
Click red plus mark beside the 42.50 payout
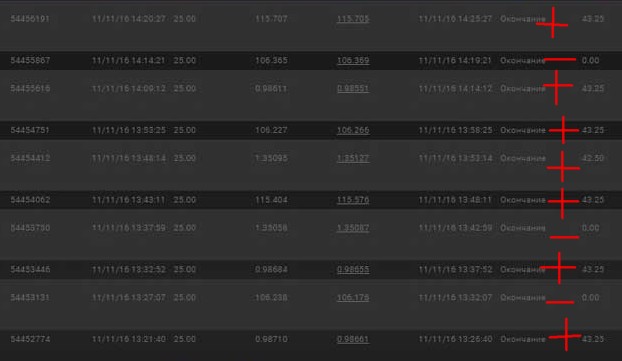click(x=563, y=167)
